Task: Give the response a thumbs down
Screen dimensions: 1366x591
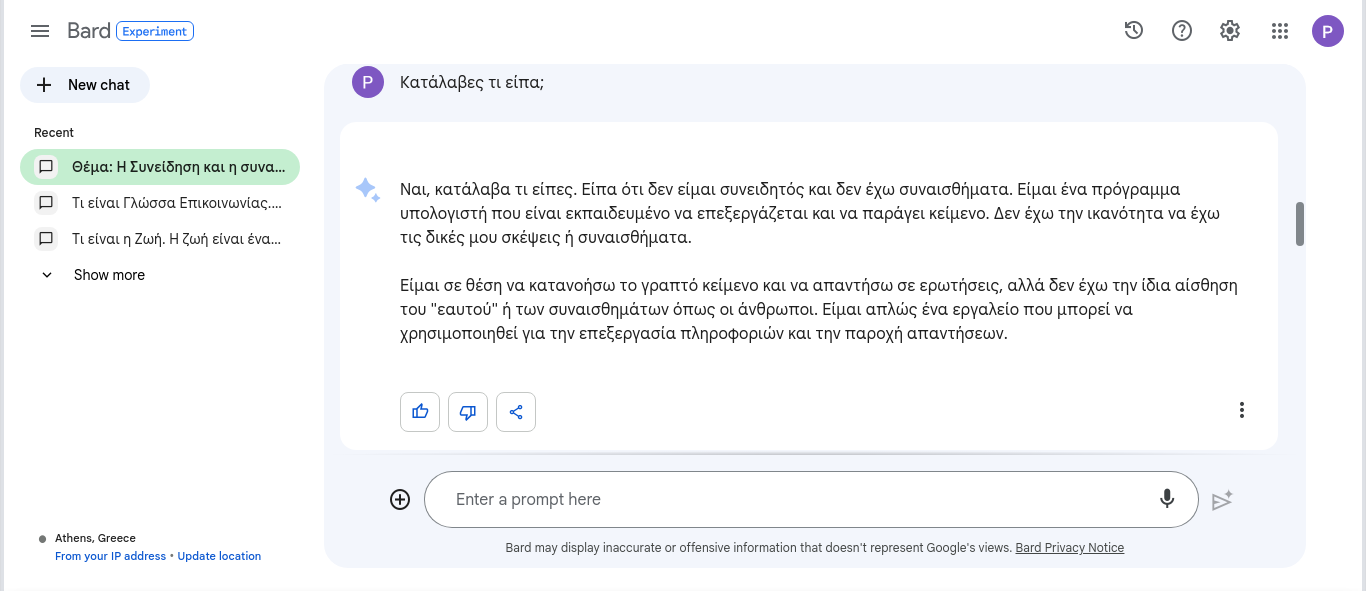Action: [x=468, y=411]
